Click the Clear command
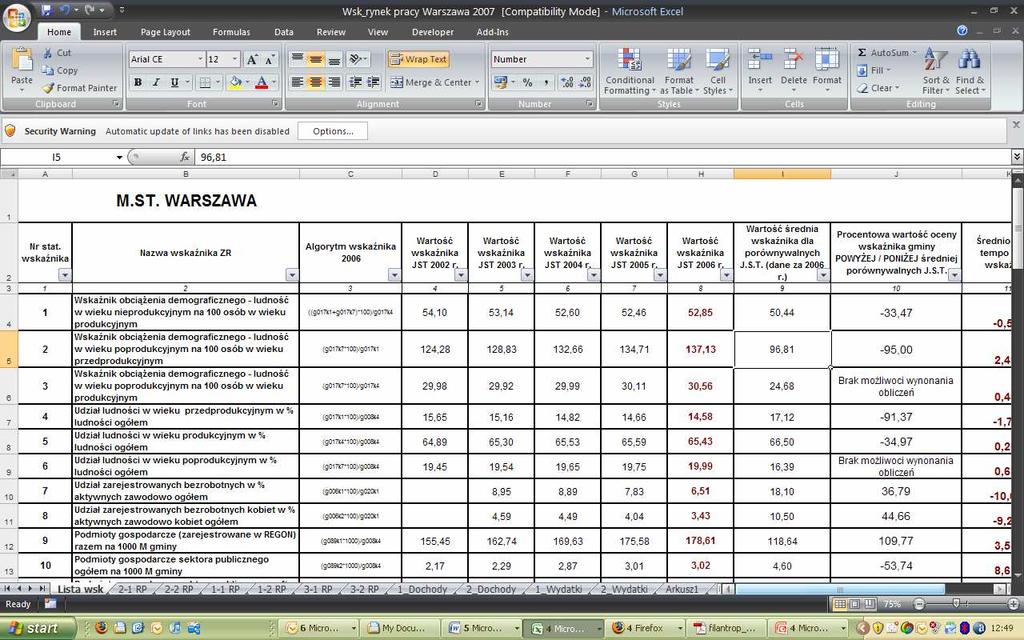Image resolution: width=1024 pixels, height=640 pixels. [x=880, y=88]
